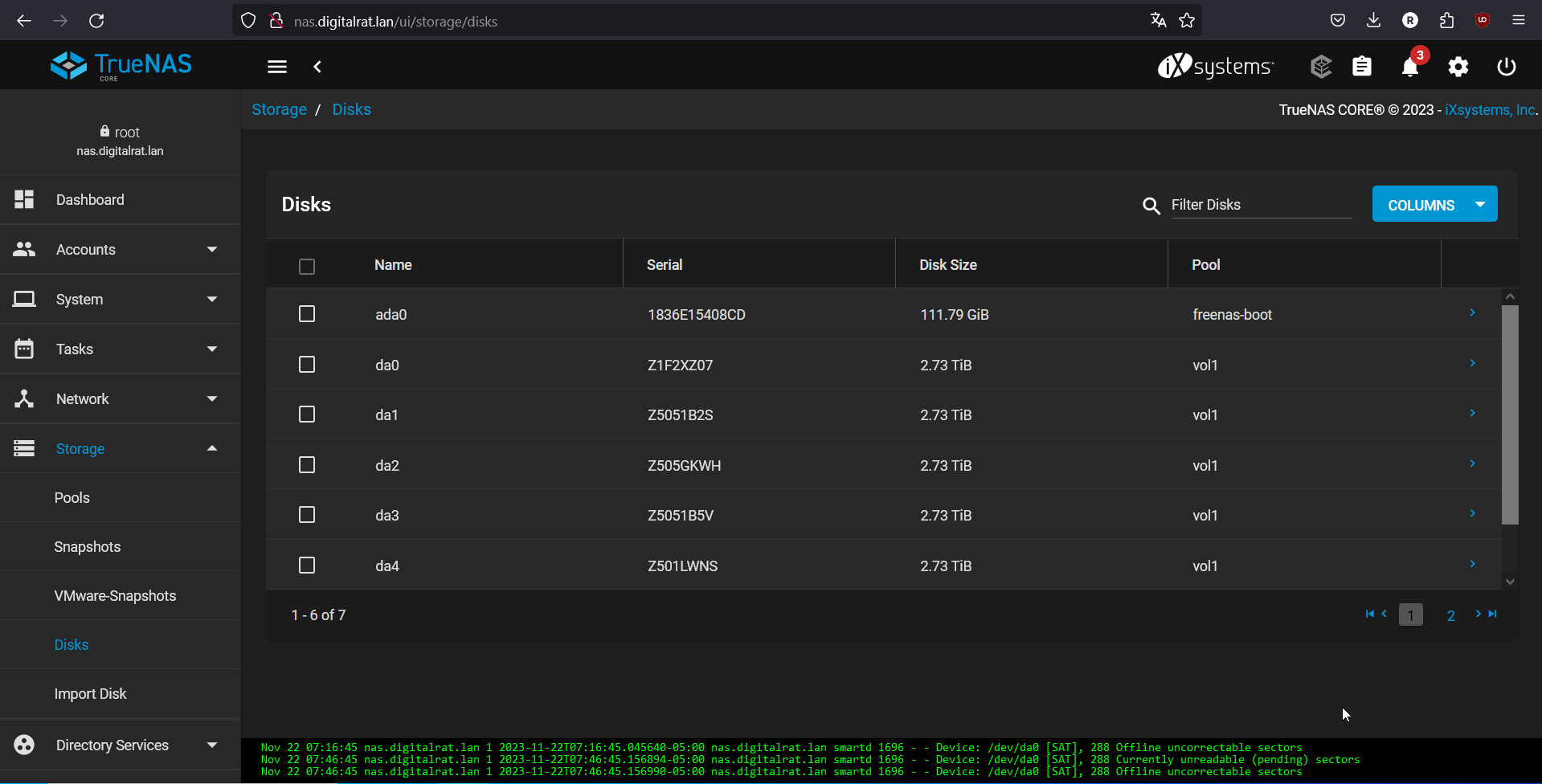Screen dimensions: 1542x784
Task: Click the disks table vertical scrollbar
Action: (x=1510, y=414)
